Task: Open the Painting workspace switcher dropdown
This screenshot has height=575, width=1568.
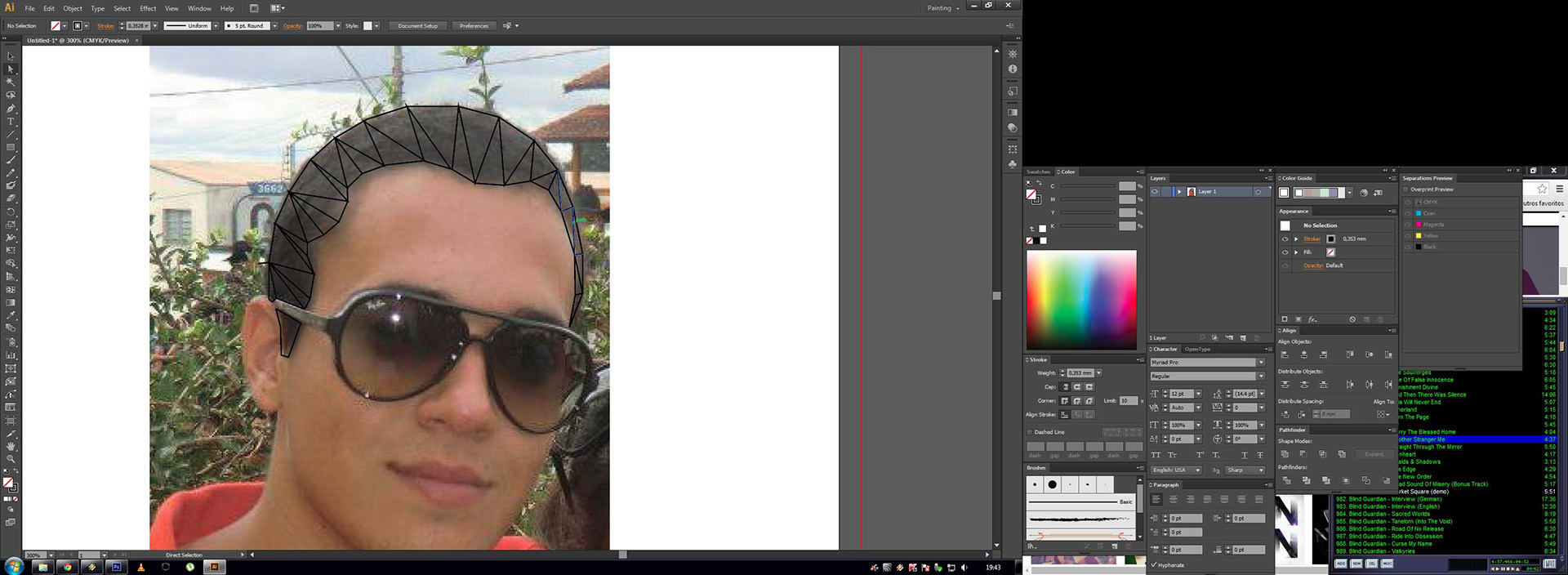Action: [943, 8]
